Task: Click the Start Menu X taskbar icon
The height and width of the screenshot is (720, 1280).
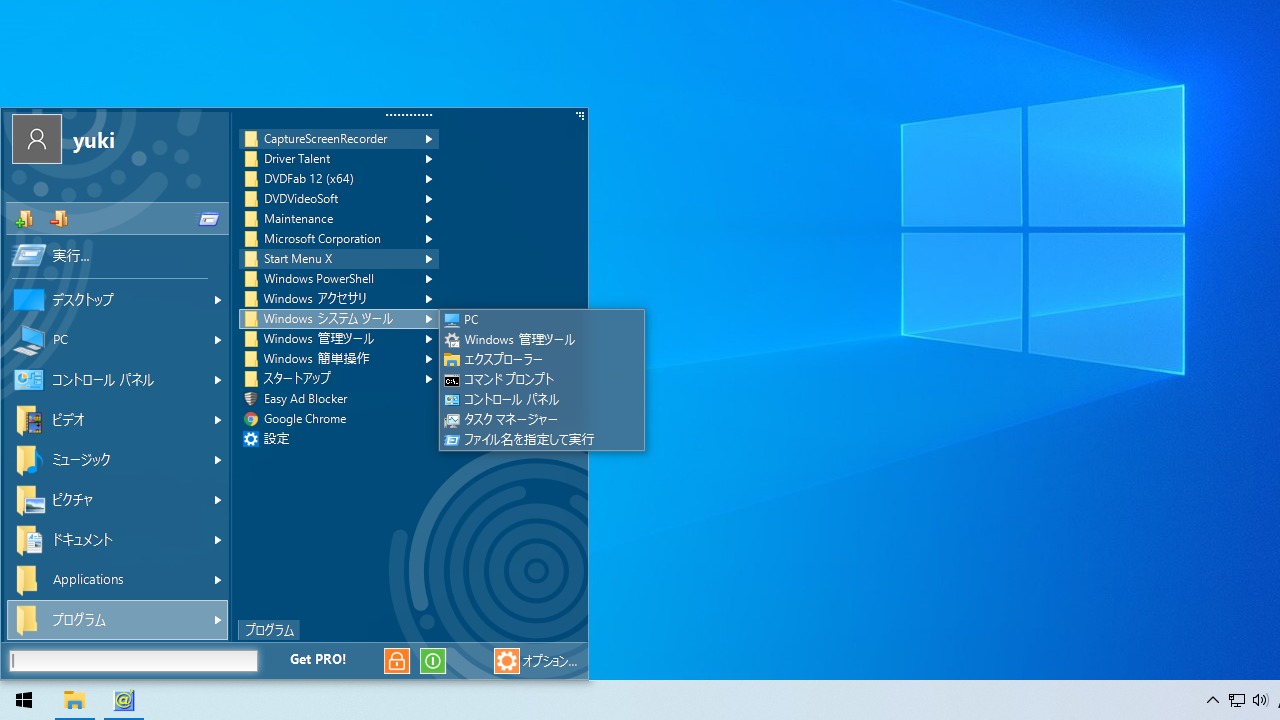Action: [x=124, y=700]
